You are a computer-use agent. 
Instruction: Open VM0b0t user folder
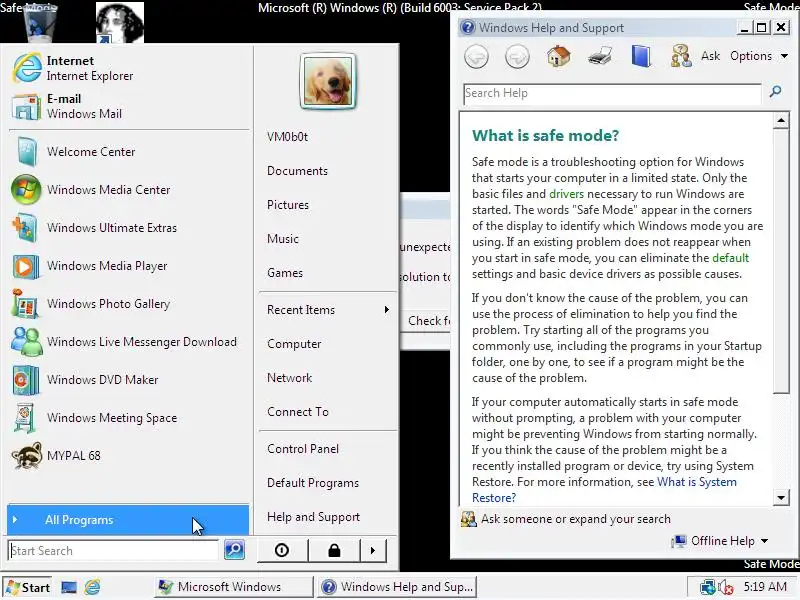point(287,137)
